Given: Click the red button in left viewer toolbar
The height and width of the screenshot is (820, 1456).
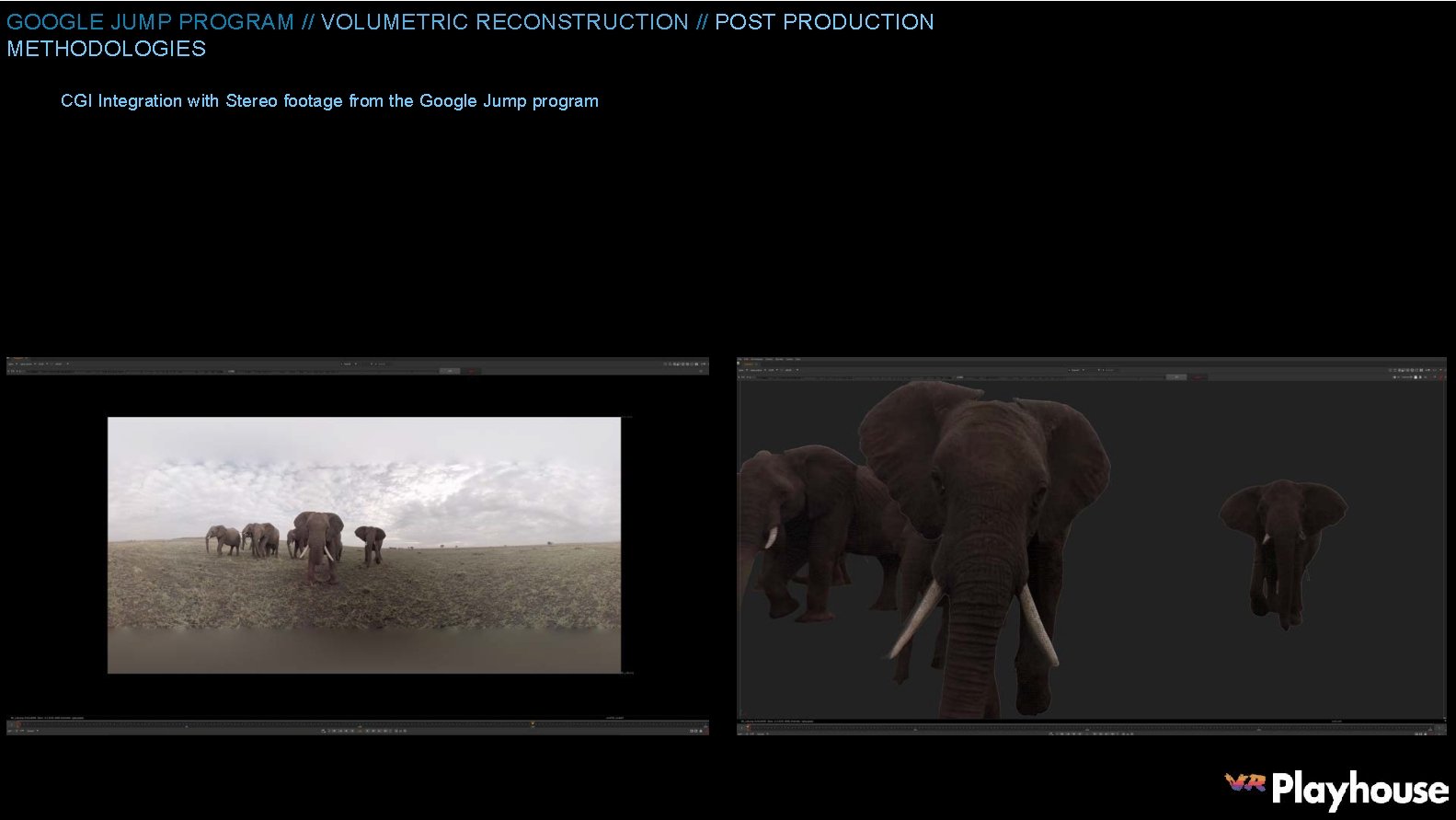Looking at the screenshot, I should point(472,371).
